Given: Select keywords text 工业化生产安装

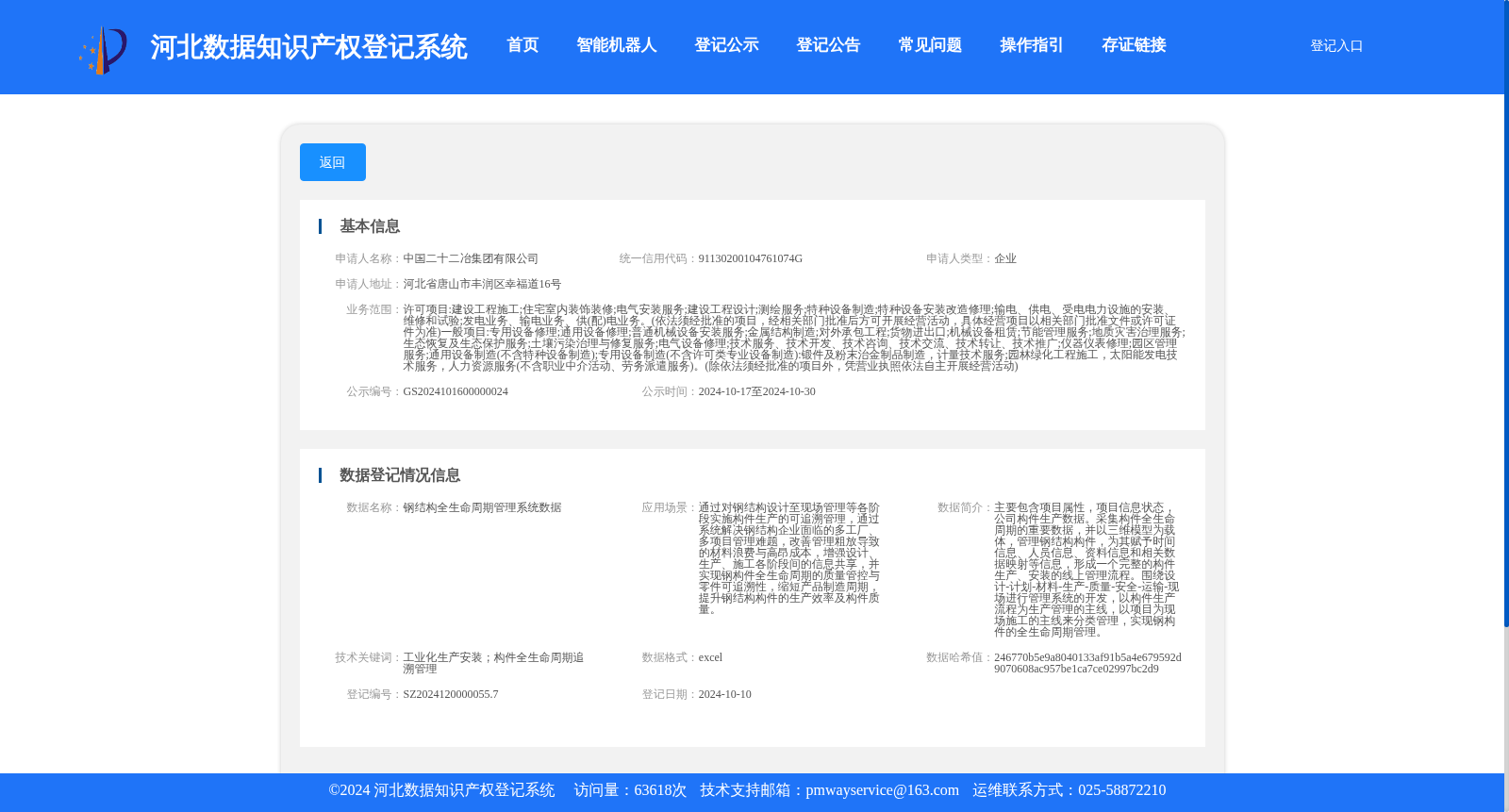Looking at the screenshot, I should (442, 657).
